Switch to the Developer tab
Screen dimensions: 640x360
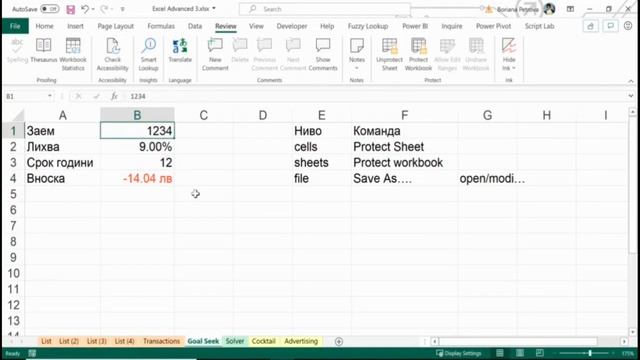click(x=292, y=26)
